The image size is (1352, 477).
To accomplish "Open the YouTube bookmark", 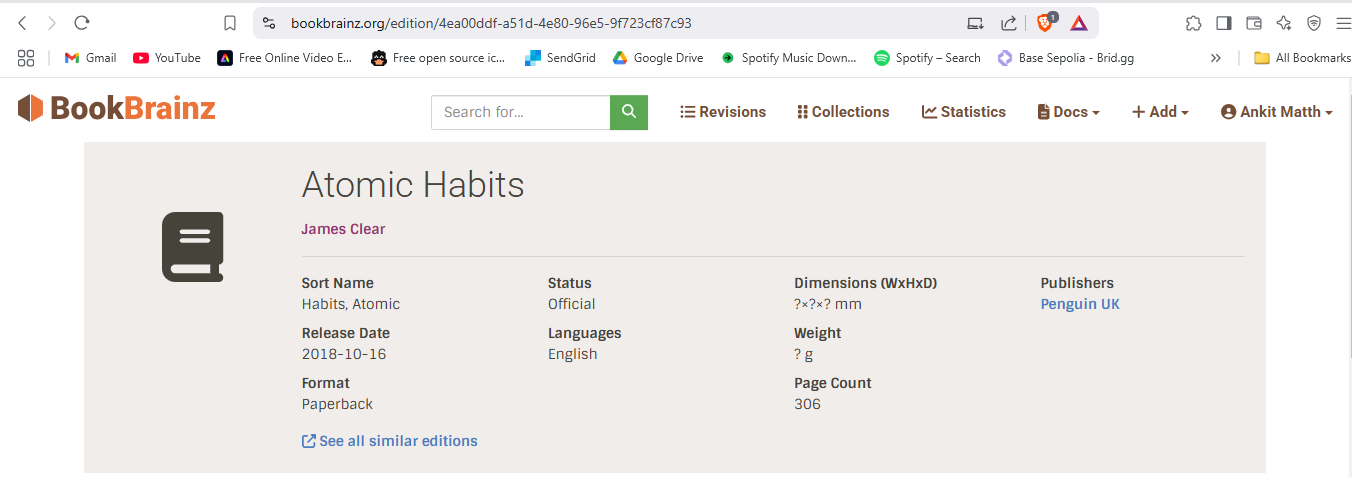I will (x=167, y=58).
